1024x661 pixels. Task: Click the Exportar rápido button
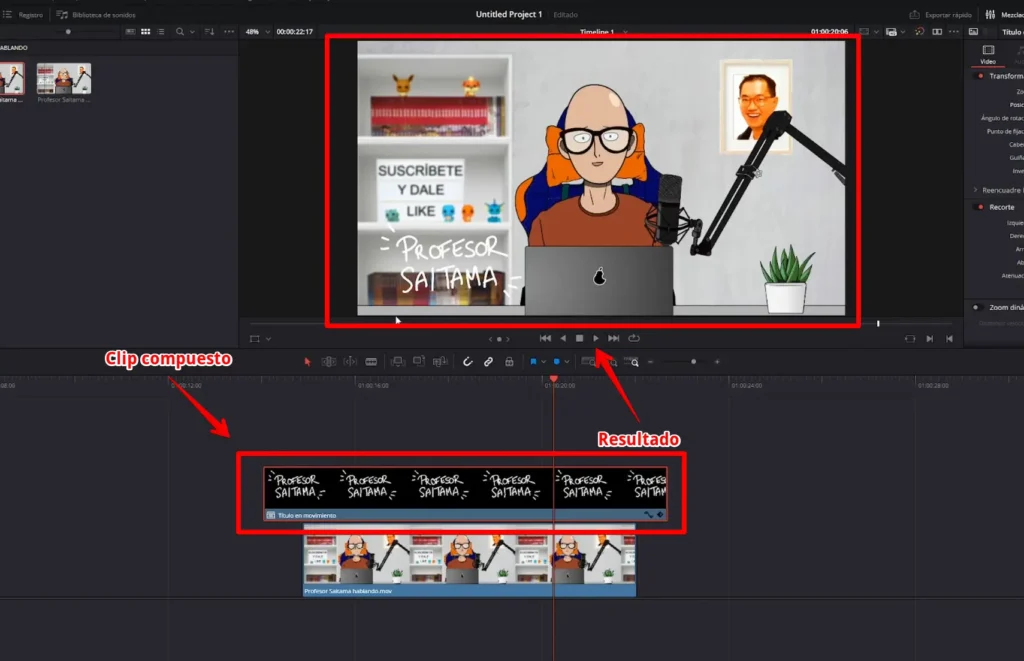pos(938,14)
